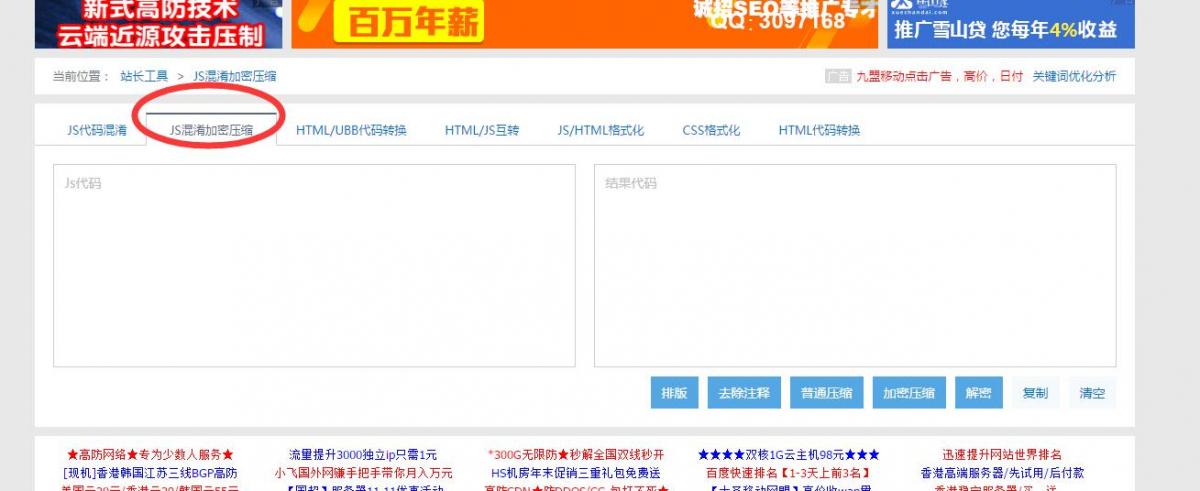
Task: Click 香港高端服务器/先试用/后付款 link
Action: (x=1002, y=473)
